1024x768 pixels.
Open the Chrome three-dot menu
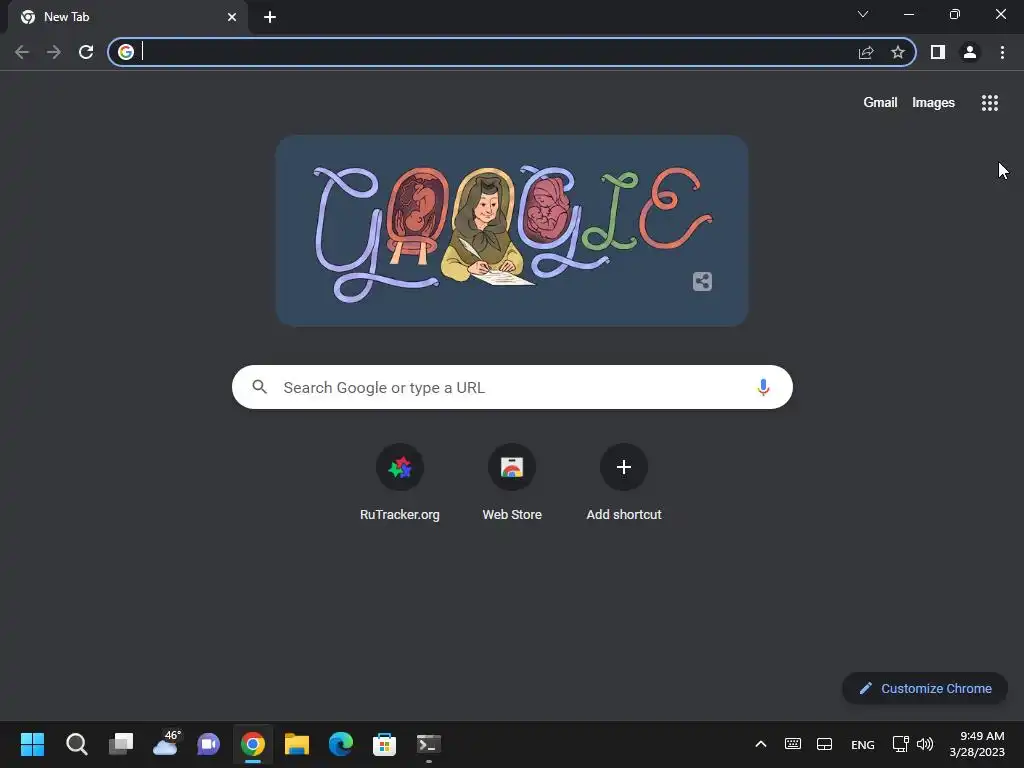click(1002, 52)
